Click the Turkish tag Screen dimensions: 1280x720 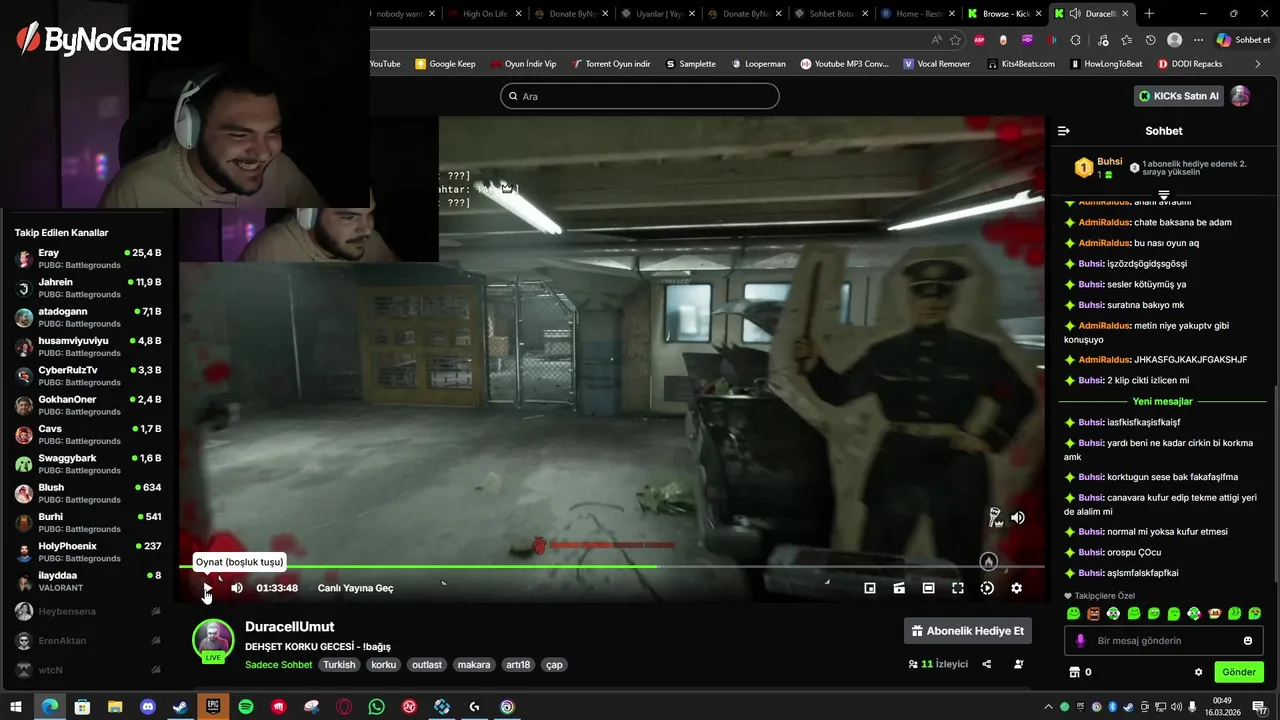point(339,665)
